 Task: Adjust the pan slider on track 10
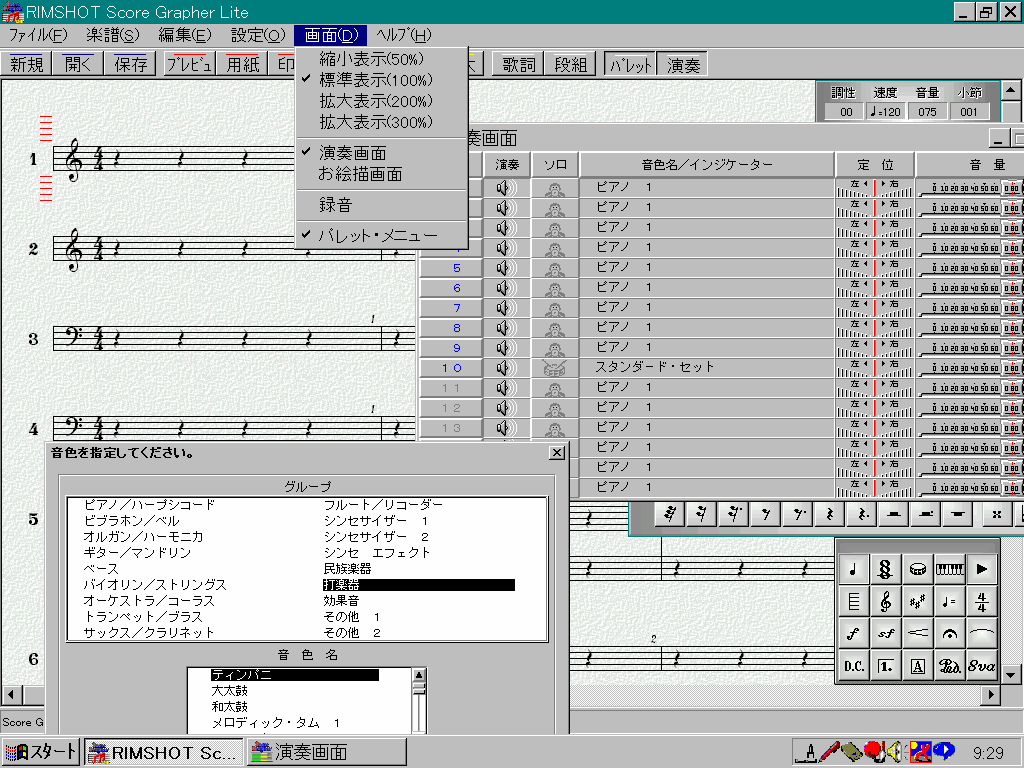pyautogui.click(x=874, y=368)
